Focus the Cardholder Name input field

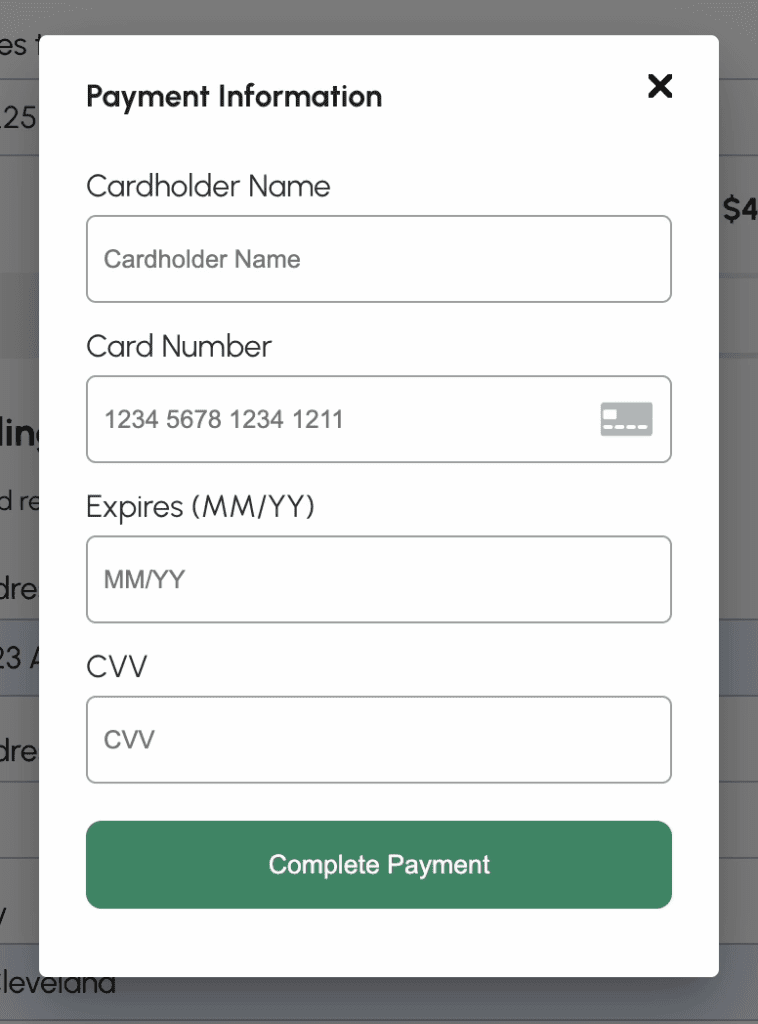[378, 259]
